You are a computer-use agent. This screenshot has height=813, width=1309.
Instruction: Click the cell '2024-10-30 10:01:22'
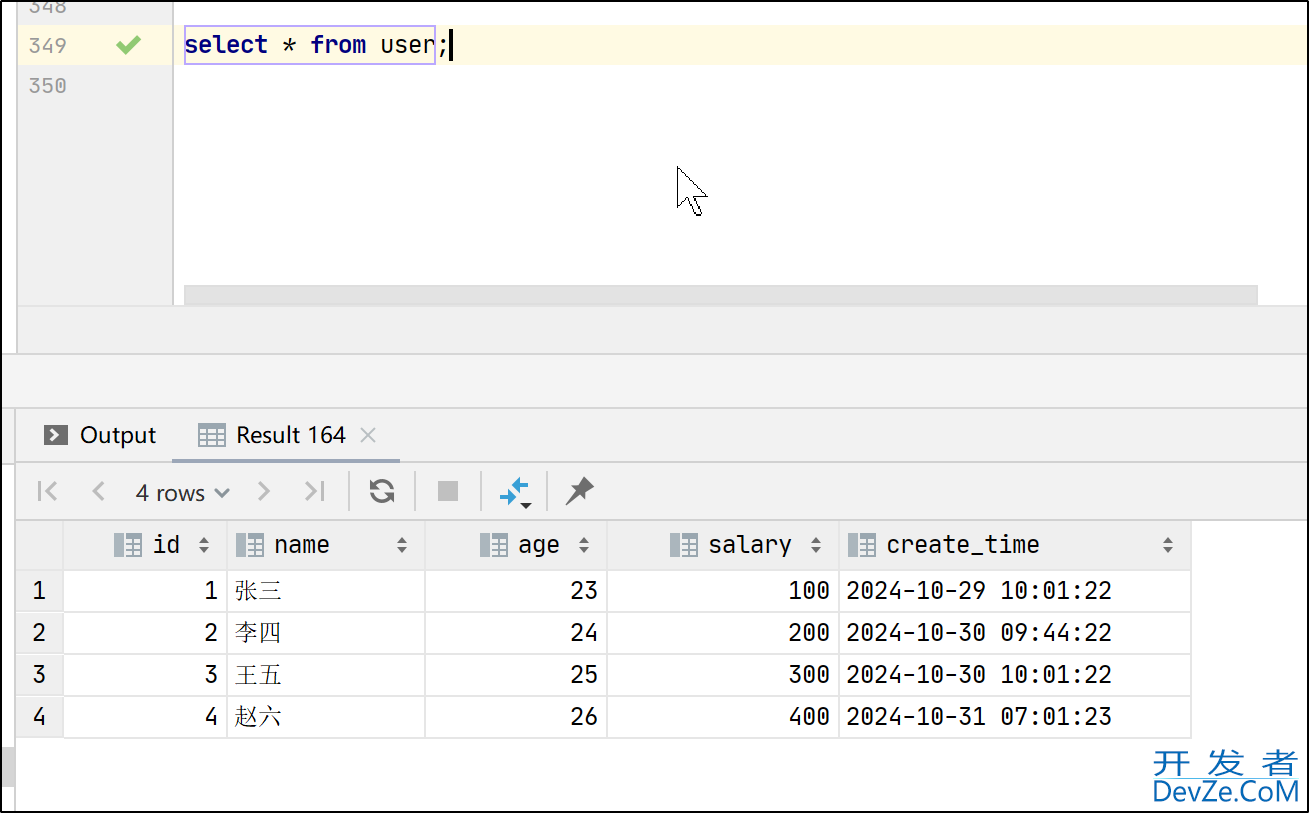point(1015,675)
